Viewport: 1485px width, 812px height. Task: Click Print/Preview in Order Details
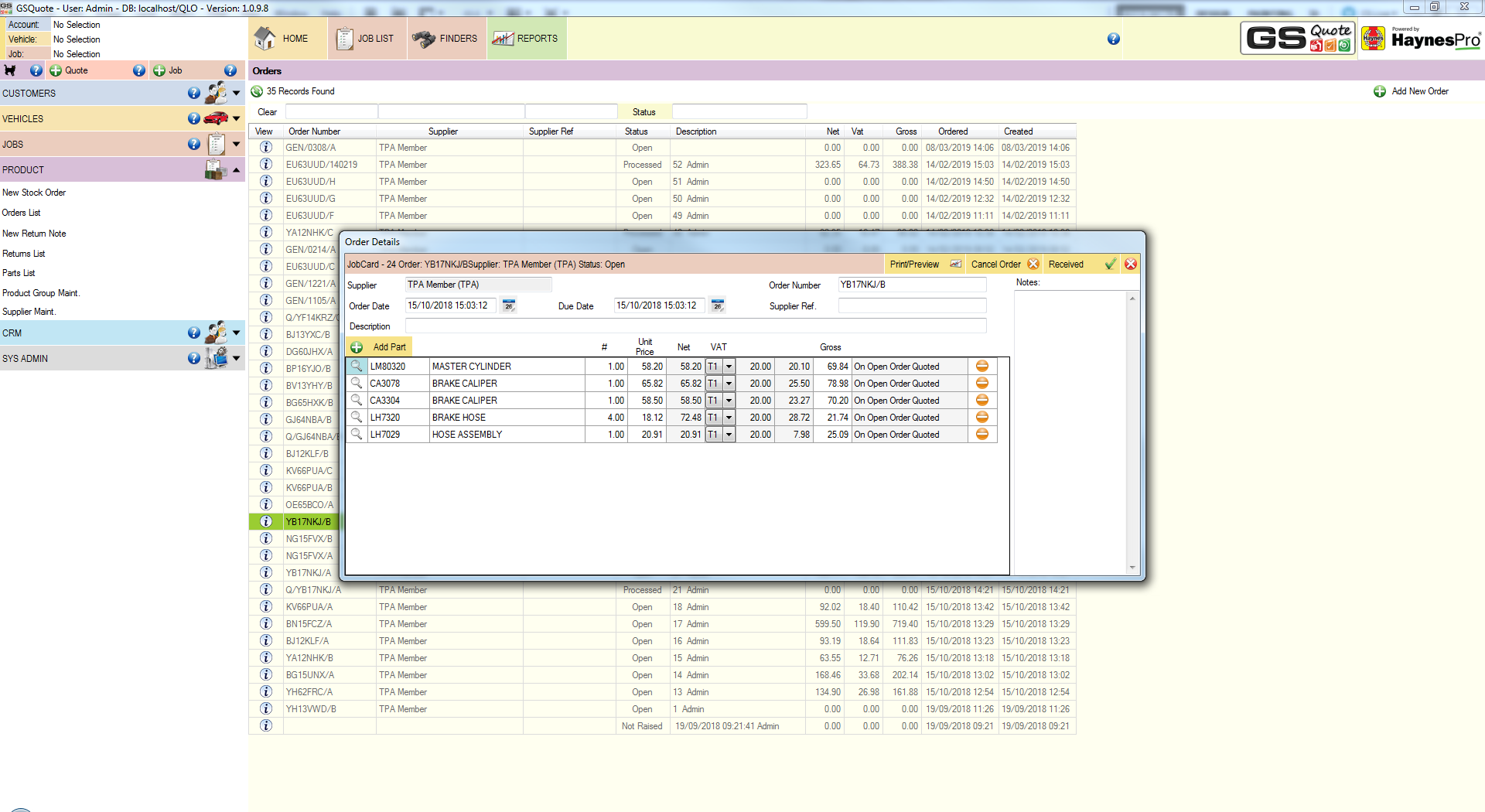point(925,264)
